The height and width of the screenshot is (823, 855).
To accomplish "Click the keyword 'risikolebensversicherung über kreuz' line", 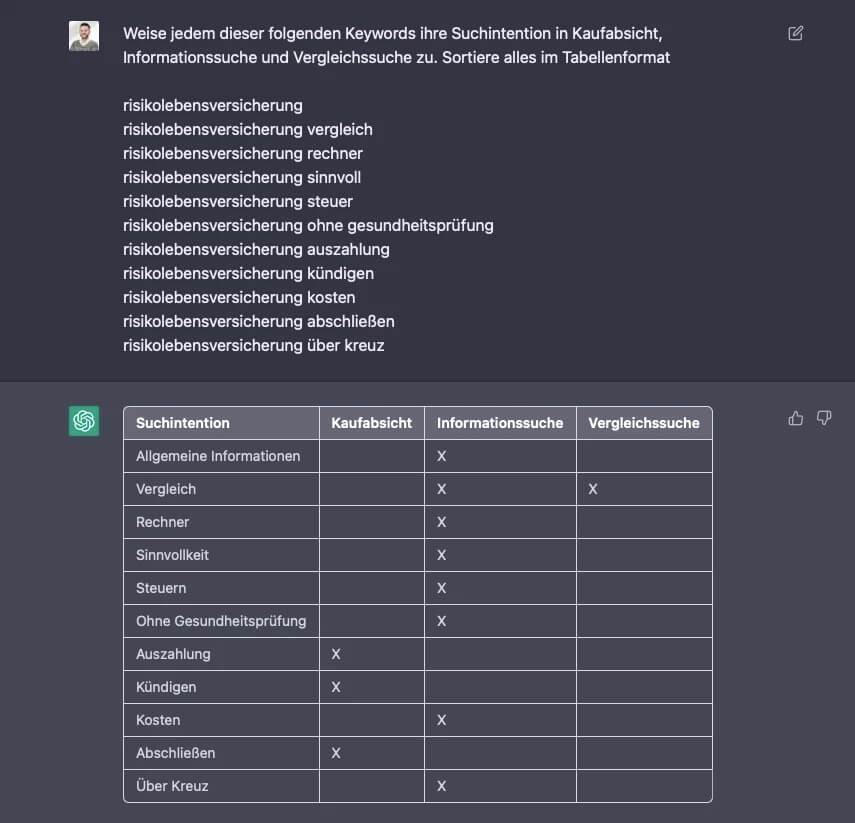I will pos(253,345).
